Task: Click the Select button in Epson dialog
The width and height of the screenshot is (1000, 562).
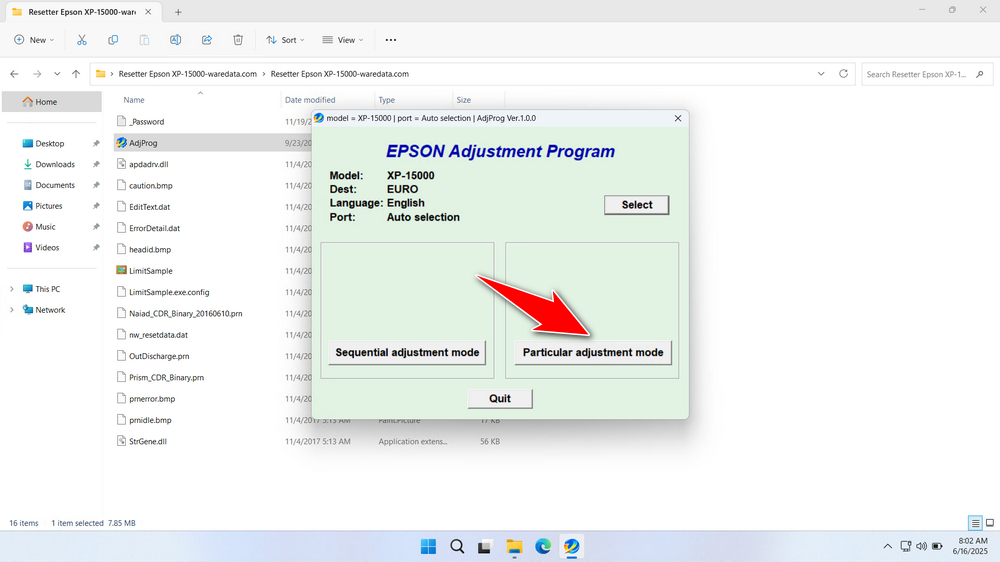Action: (x=636, y=205)
